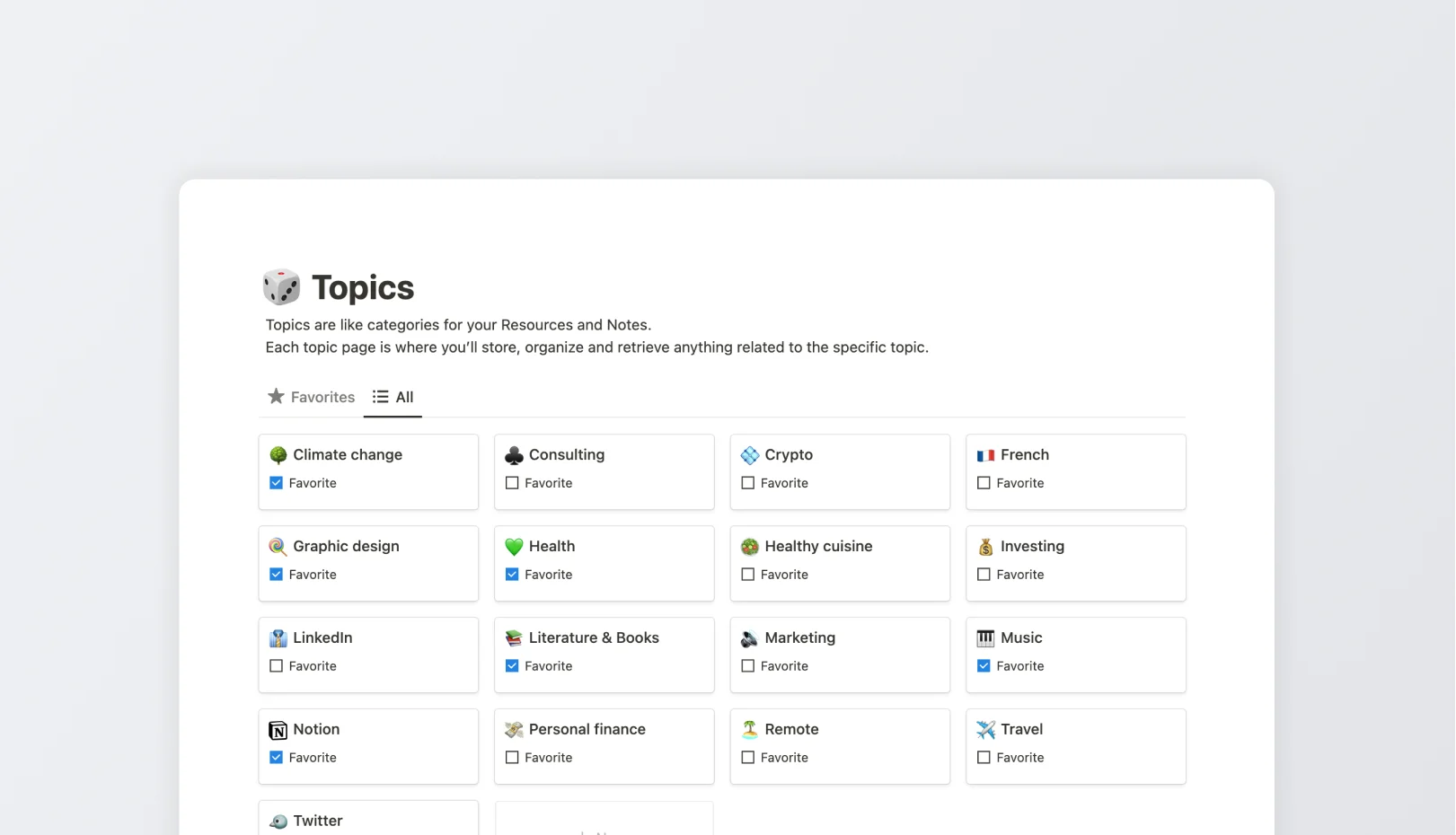Disable Favorite on Graphic design
The height and width of the screenshot is (835, 1456).
[276, 574]
